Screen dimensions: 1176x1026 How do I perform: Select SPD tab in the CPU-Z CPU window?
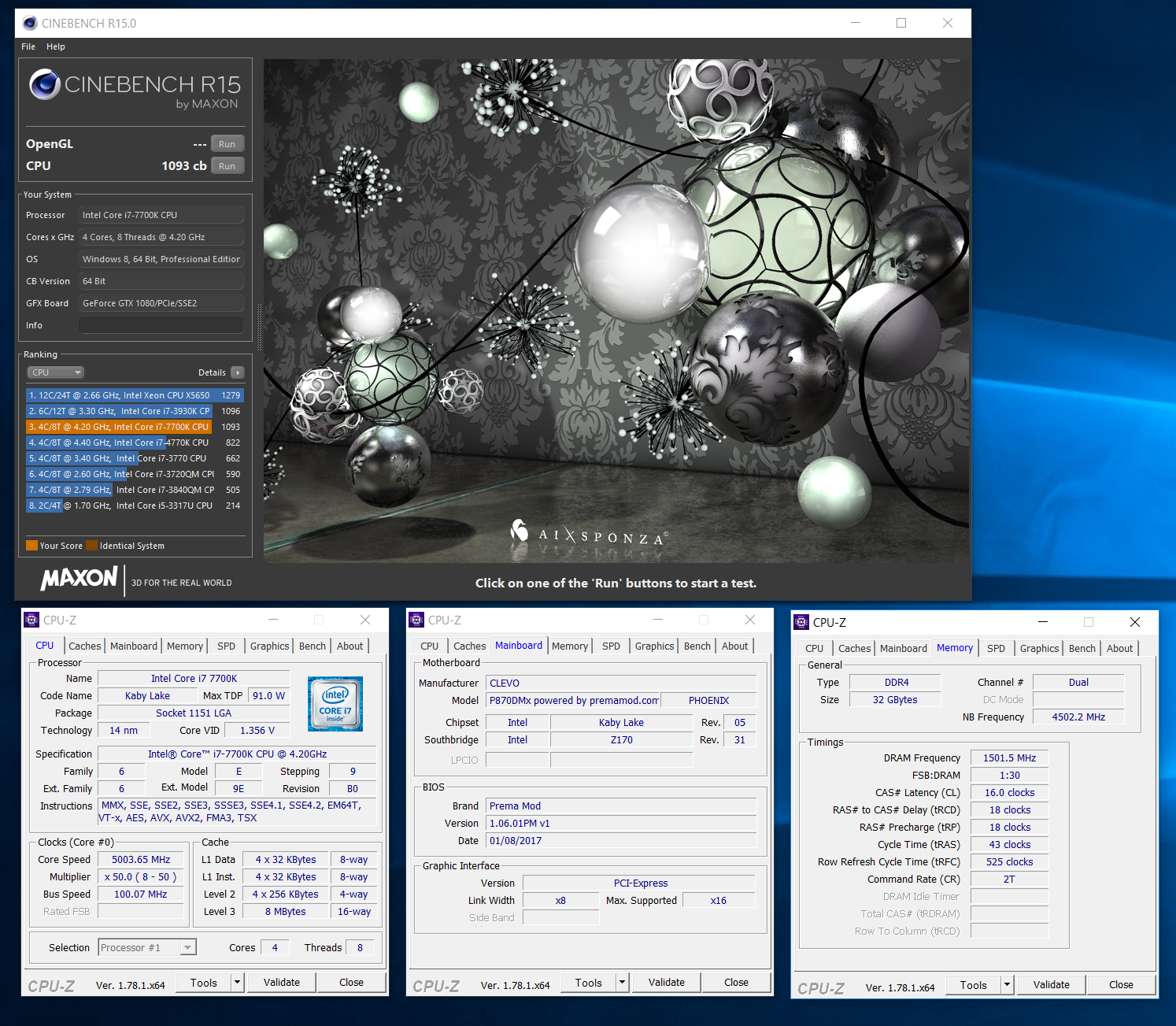coord(227,646)
